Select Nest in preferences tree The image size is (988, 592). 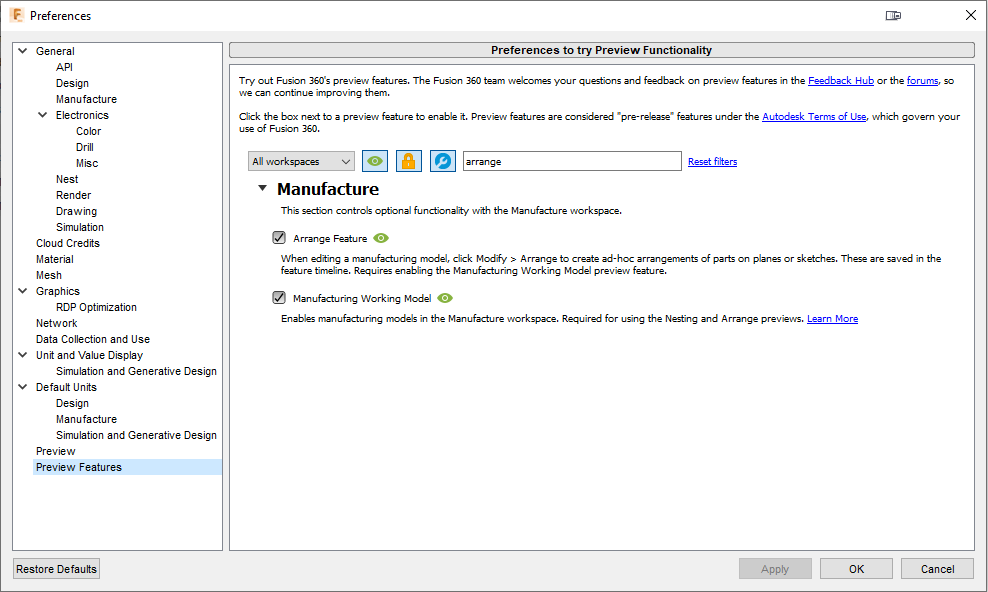pyautogui.click(x=67, y=179)
